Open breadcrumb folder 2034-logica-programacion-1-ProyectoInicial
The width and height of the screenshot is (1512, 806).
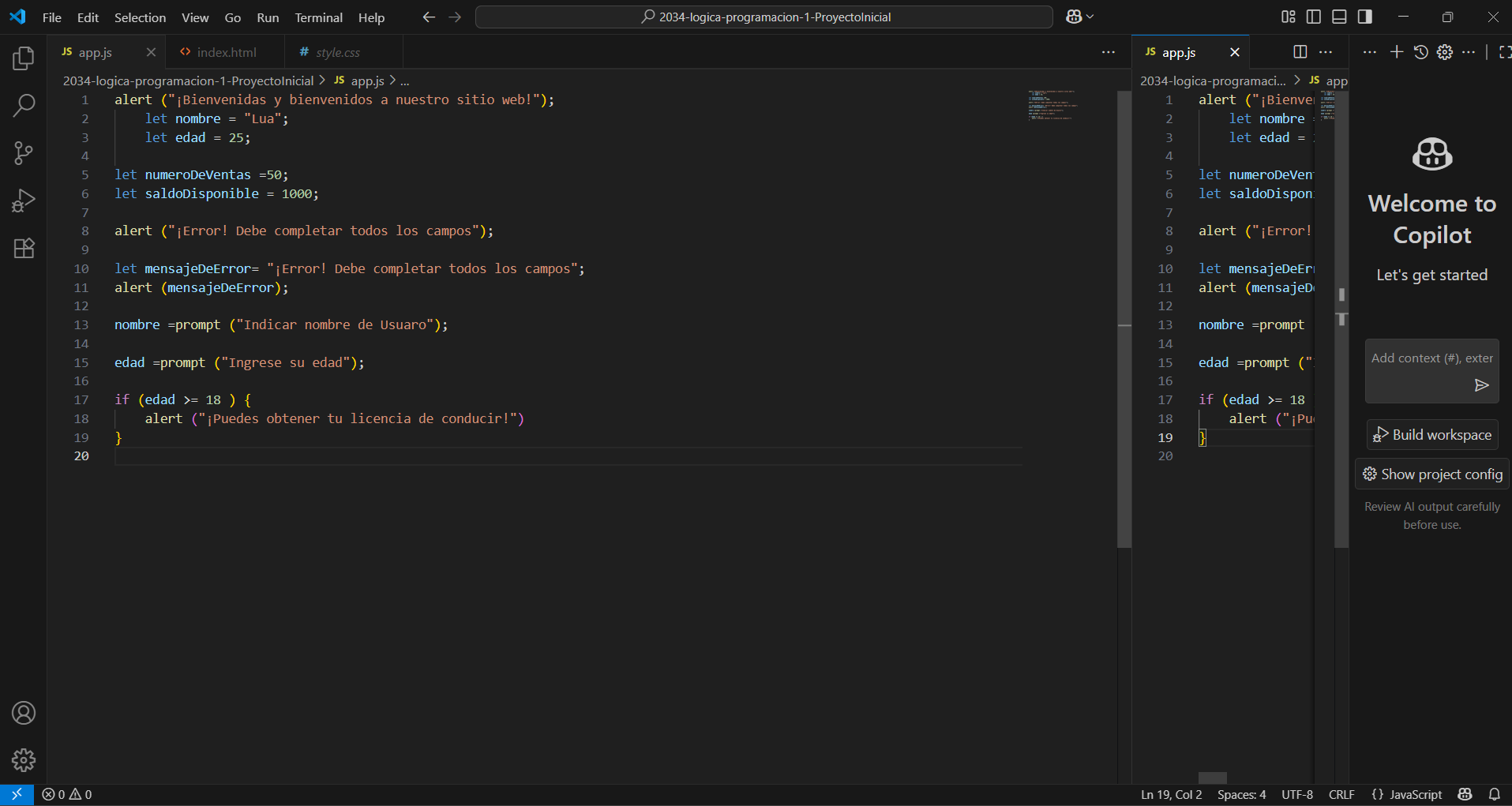click(189, 81)
